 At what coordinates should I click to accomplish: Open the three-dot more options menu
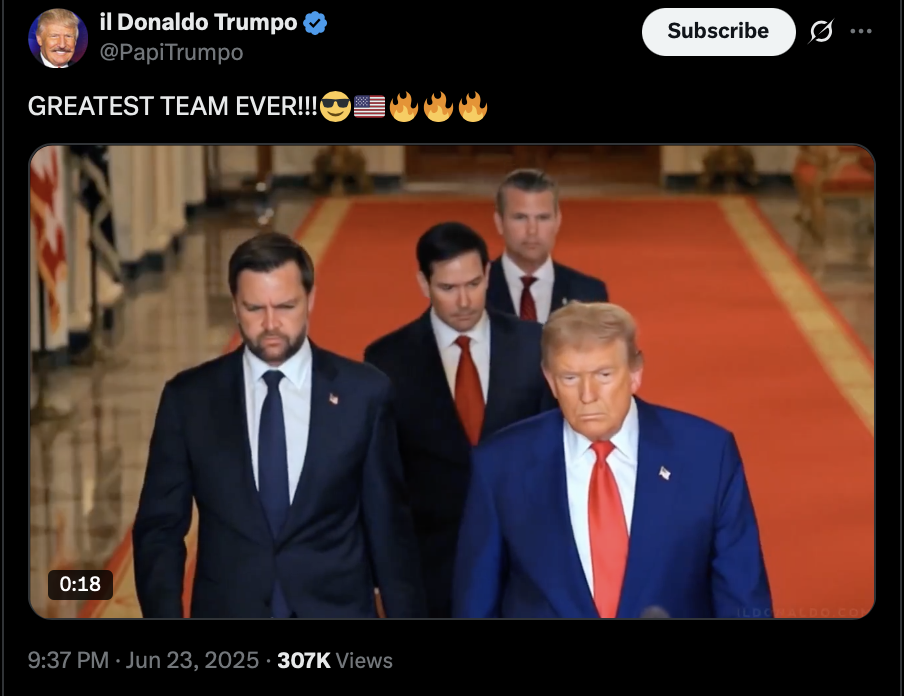[x=861, y=31]
